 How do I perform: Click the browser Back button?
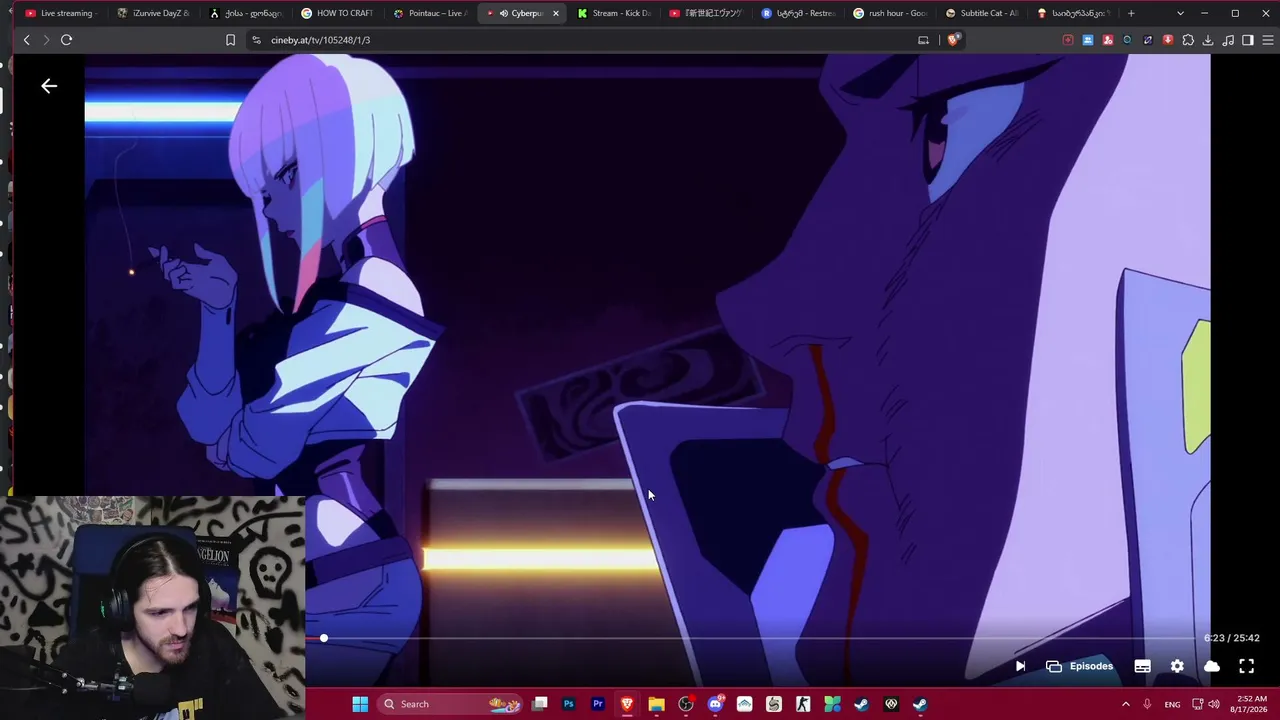(27, 40)
